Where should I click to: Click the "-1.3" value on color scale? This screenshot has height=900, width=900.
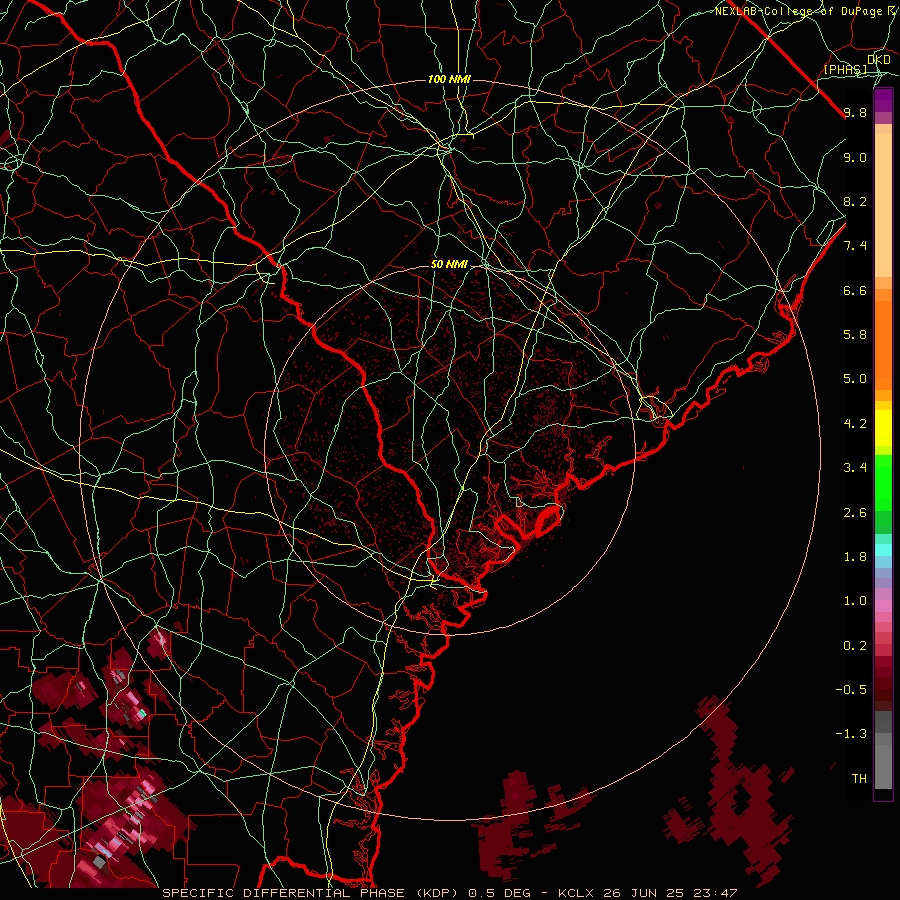pyautogui.click(x=851, y=734)
